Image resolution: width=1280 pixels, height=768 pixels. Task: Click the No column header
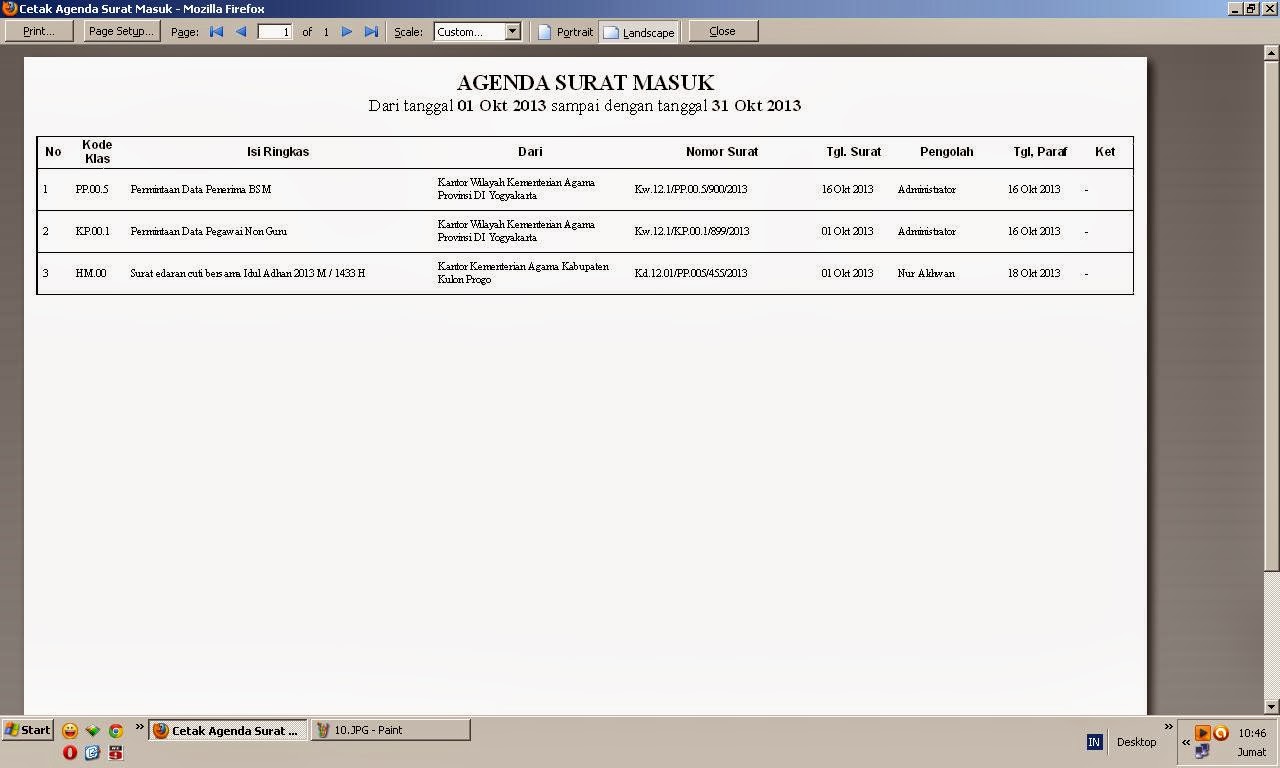53,152
